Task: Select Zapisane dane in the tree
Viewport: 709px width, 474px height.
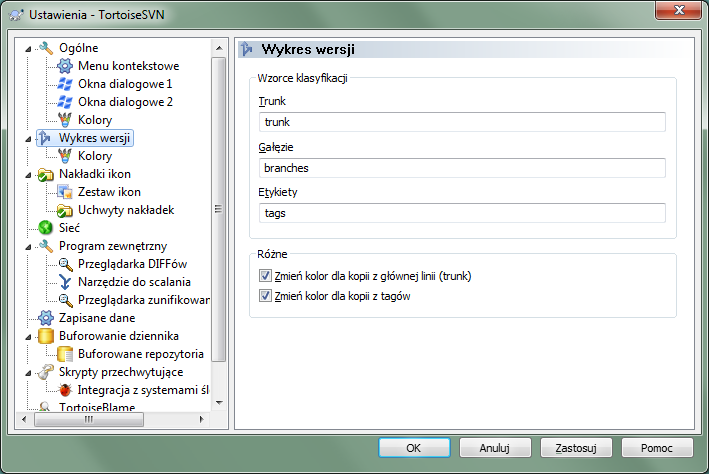Action: pos(97,318)
